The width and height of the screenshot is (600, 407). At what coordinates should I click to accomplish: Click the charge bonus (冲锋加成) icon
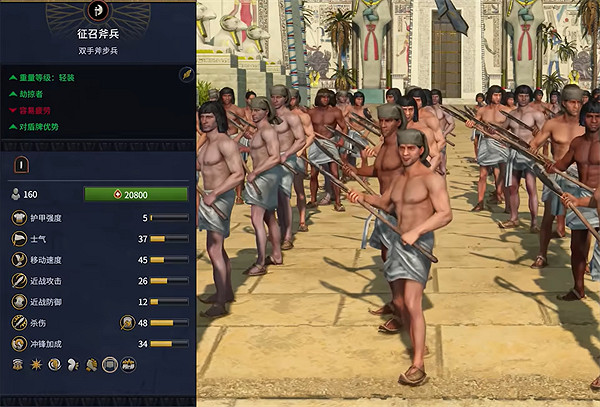pos(19,344)
